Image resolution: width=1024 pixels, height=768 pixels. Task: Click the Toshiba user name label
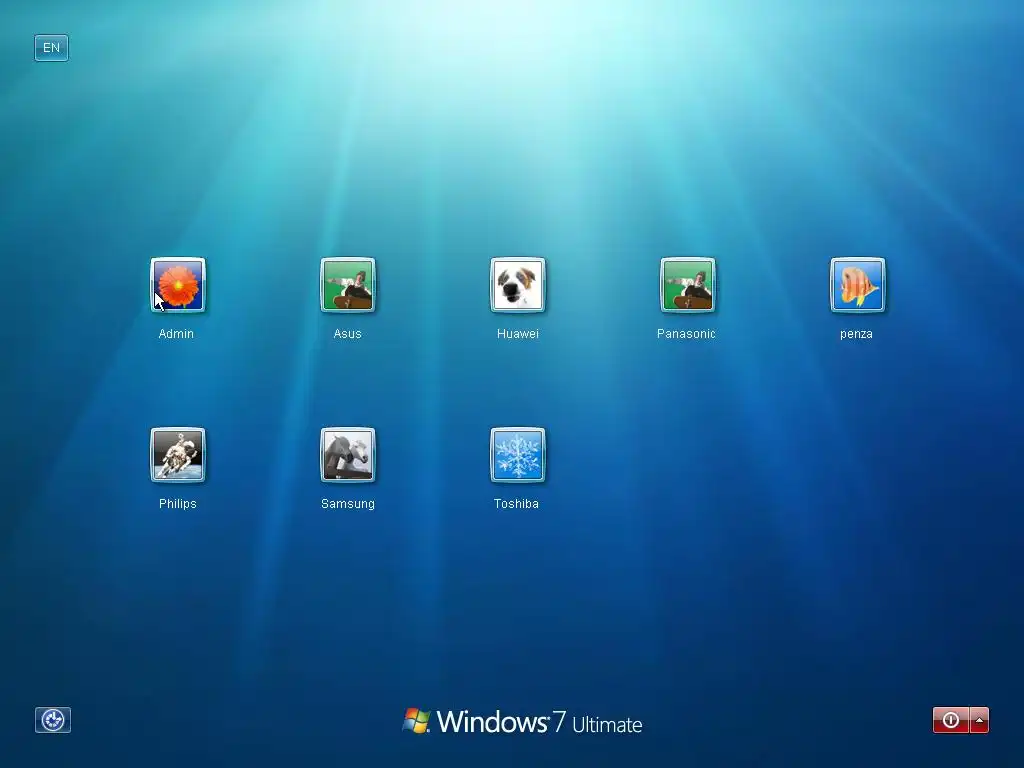tap(517, 504)
